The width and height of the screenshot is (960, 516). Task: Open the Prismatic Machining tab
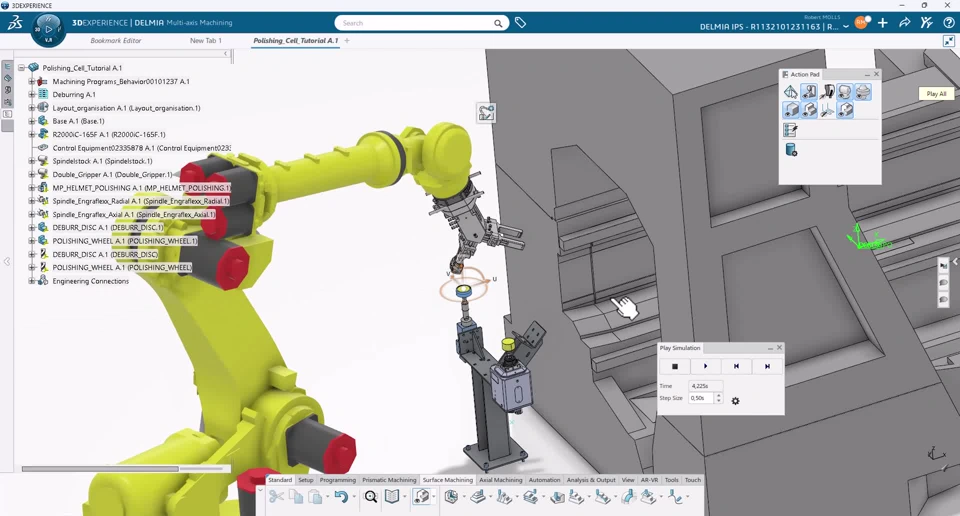pyautogui.click(x=389, y=480)
